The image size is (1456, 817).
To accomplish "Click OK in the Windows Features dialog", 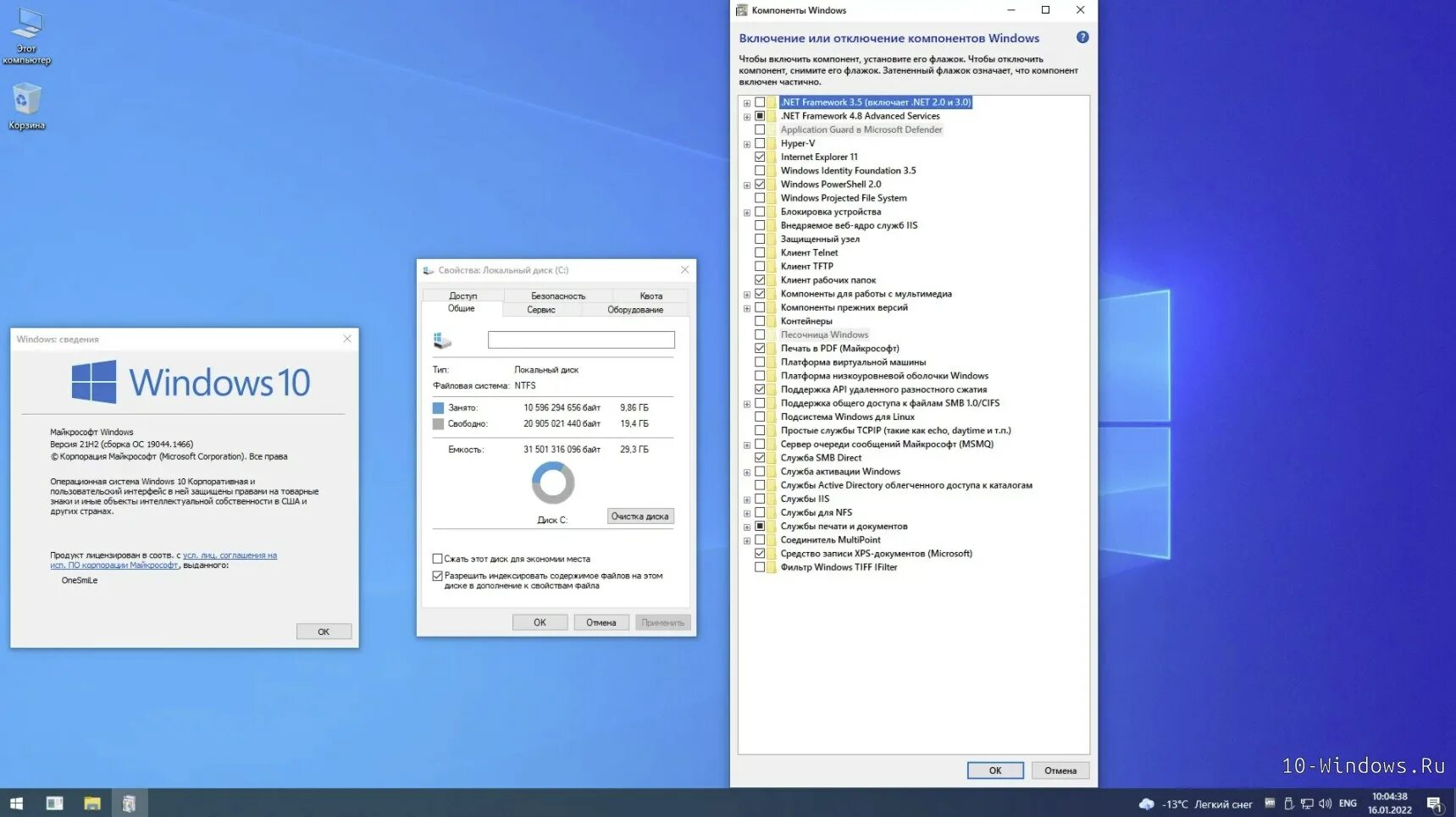I will pos(995,770).
